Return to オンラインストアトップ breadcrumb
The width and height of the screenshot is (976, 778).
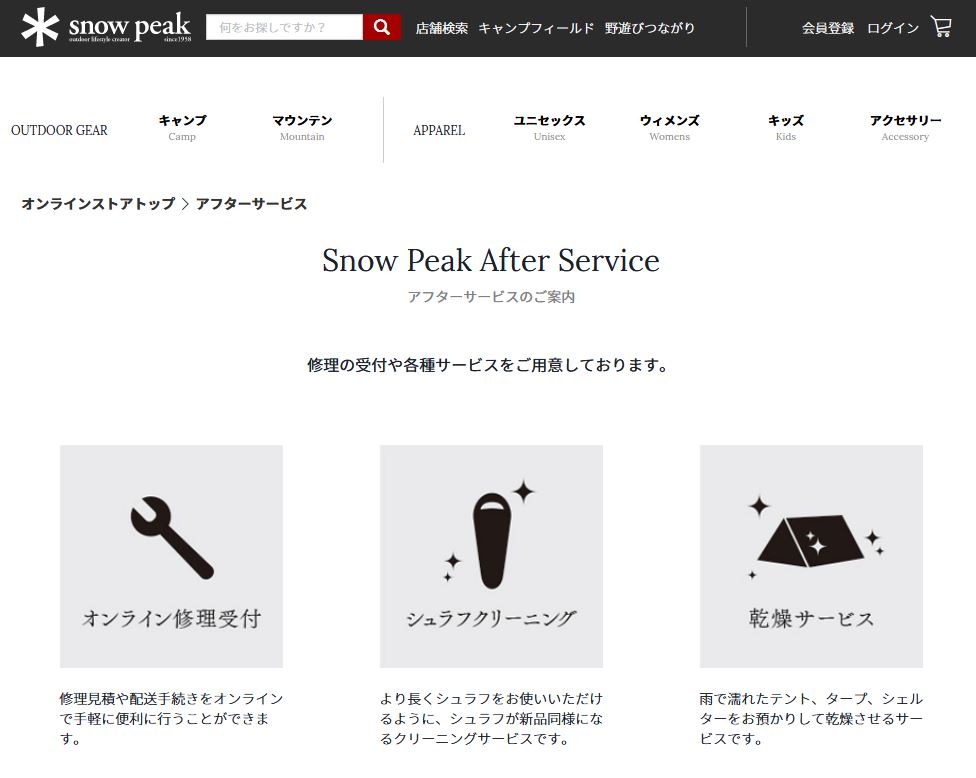tap(98, 204)
